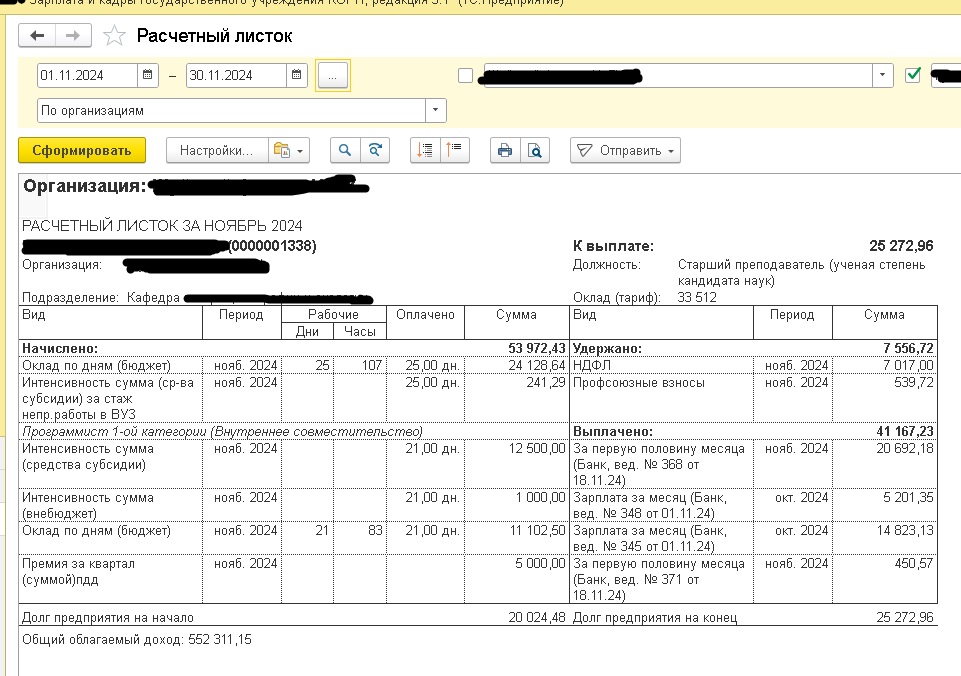Click Начислено total 53 972,43
Screen dimensions: 961x676
point(536,348)
